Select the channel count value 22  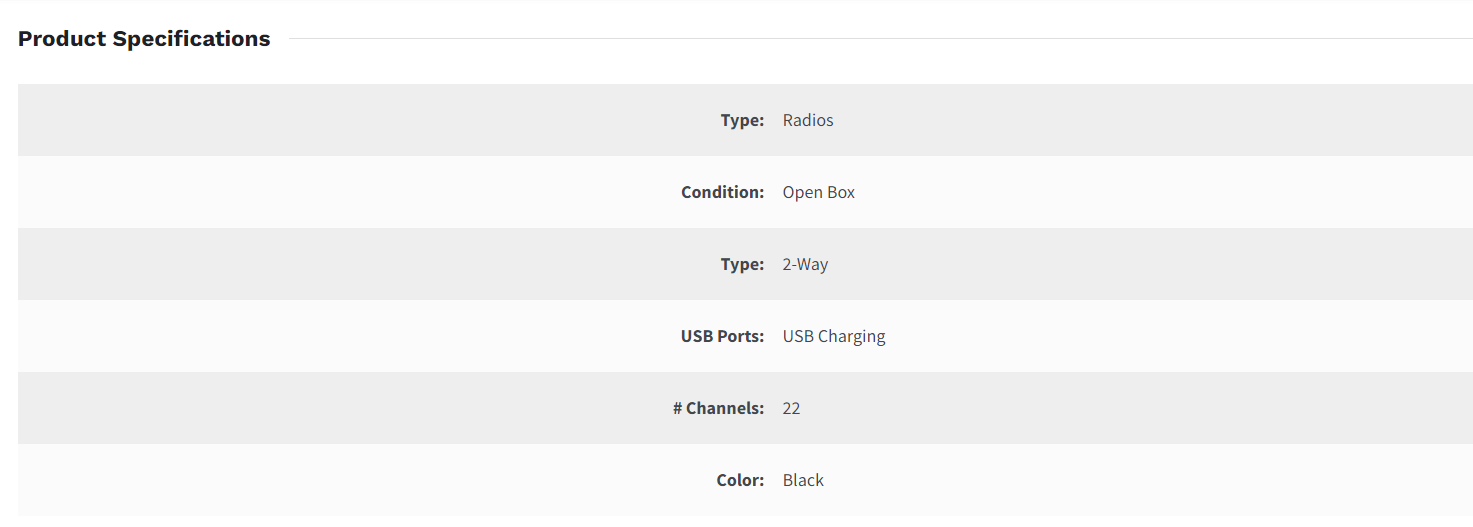[x=791, y=408]
